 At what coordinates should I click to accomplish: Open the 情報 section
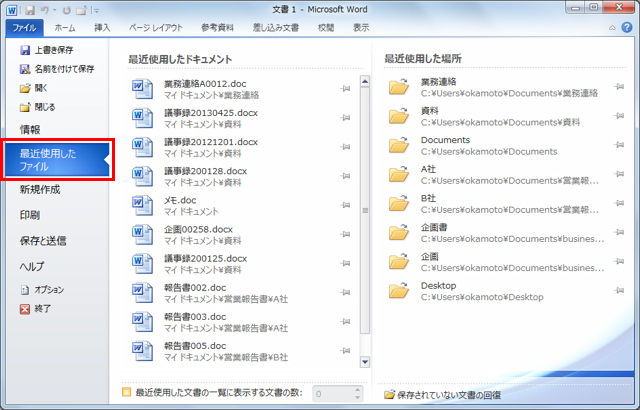coord(30,130)
